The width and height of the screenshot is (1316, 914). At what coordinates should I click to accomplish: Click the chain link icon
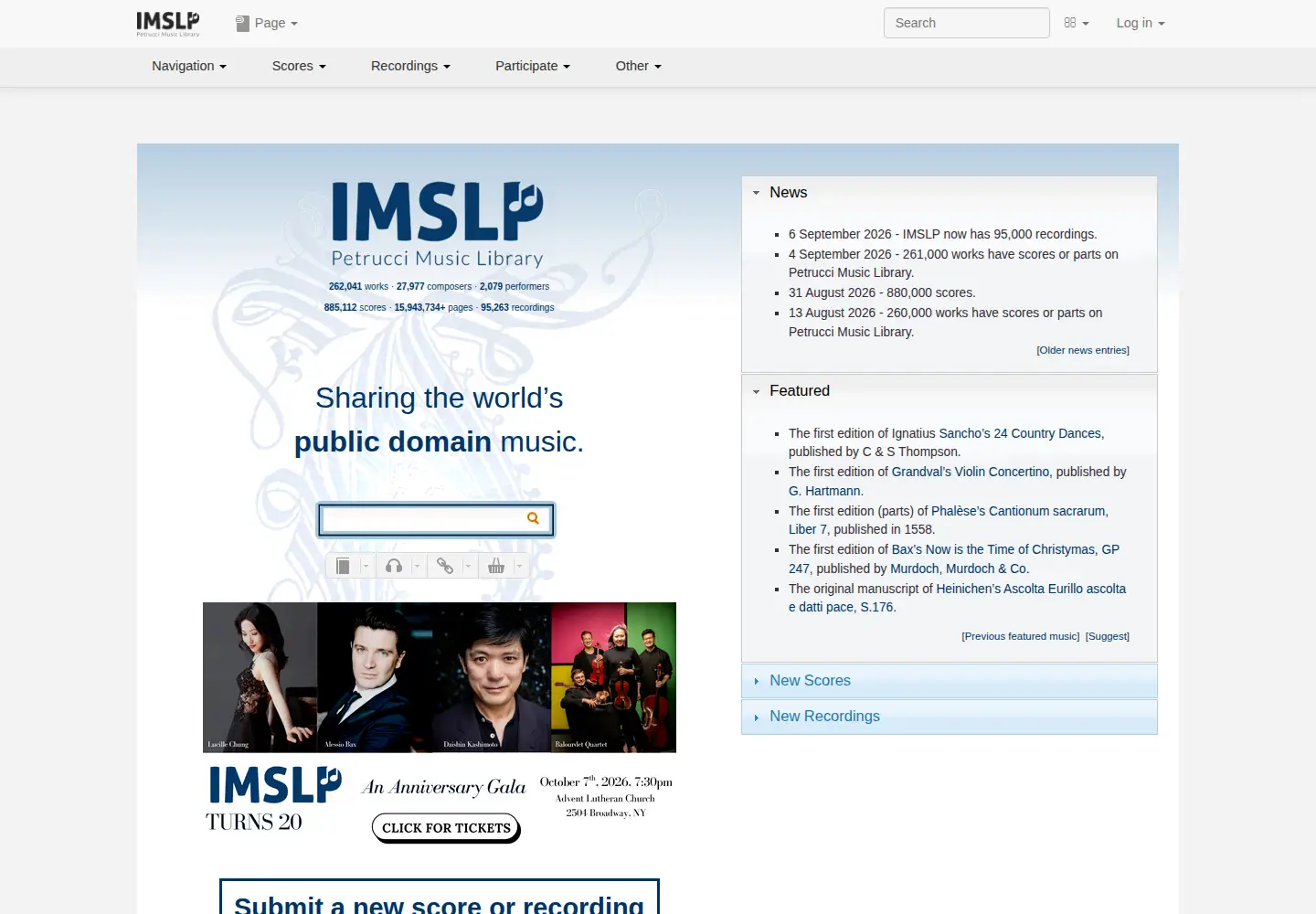445,566
